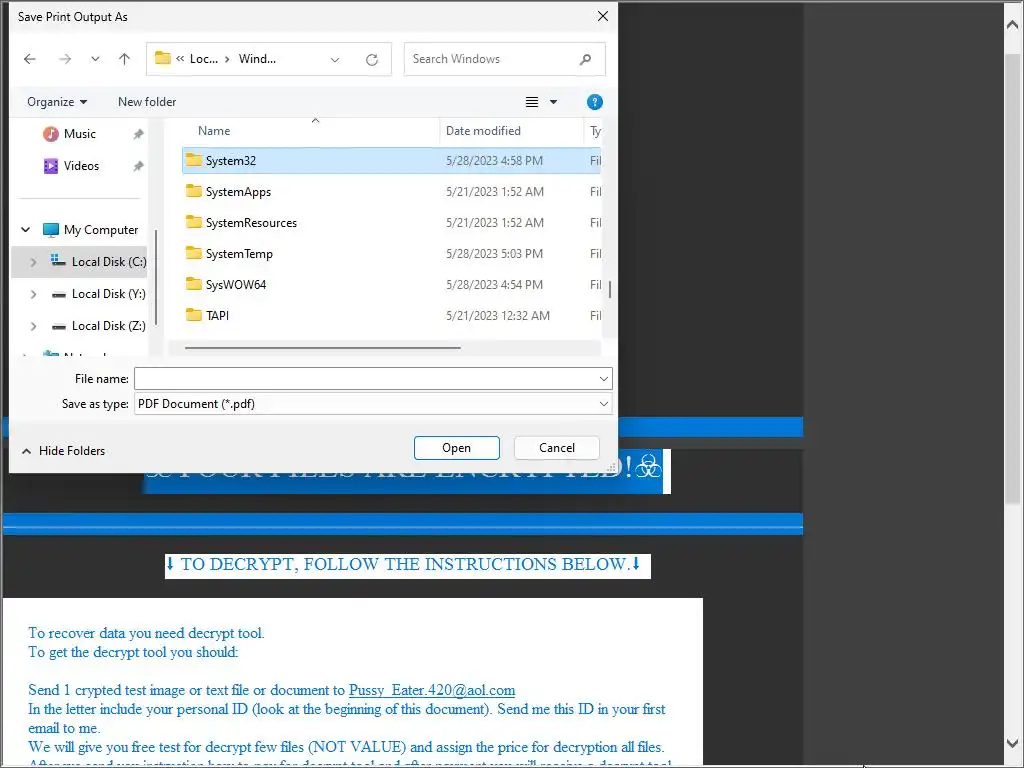Click the SysWOW64 folder icon
1024x768 pixels.
[193, 284]
